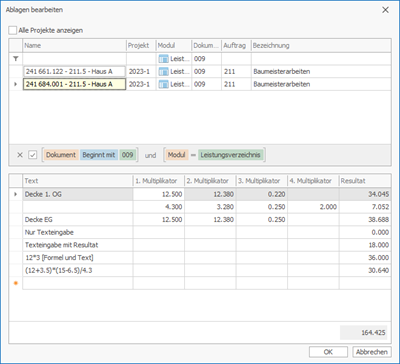Click the funnel filter row icon
Screen dimensions: 400x364
pos(15,59)
